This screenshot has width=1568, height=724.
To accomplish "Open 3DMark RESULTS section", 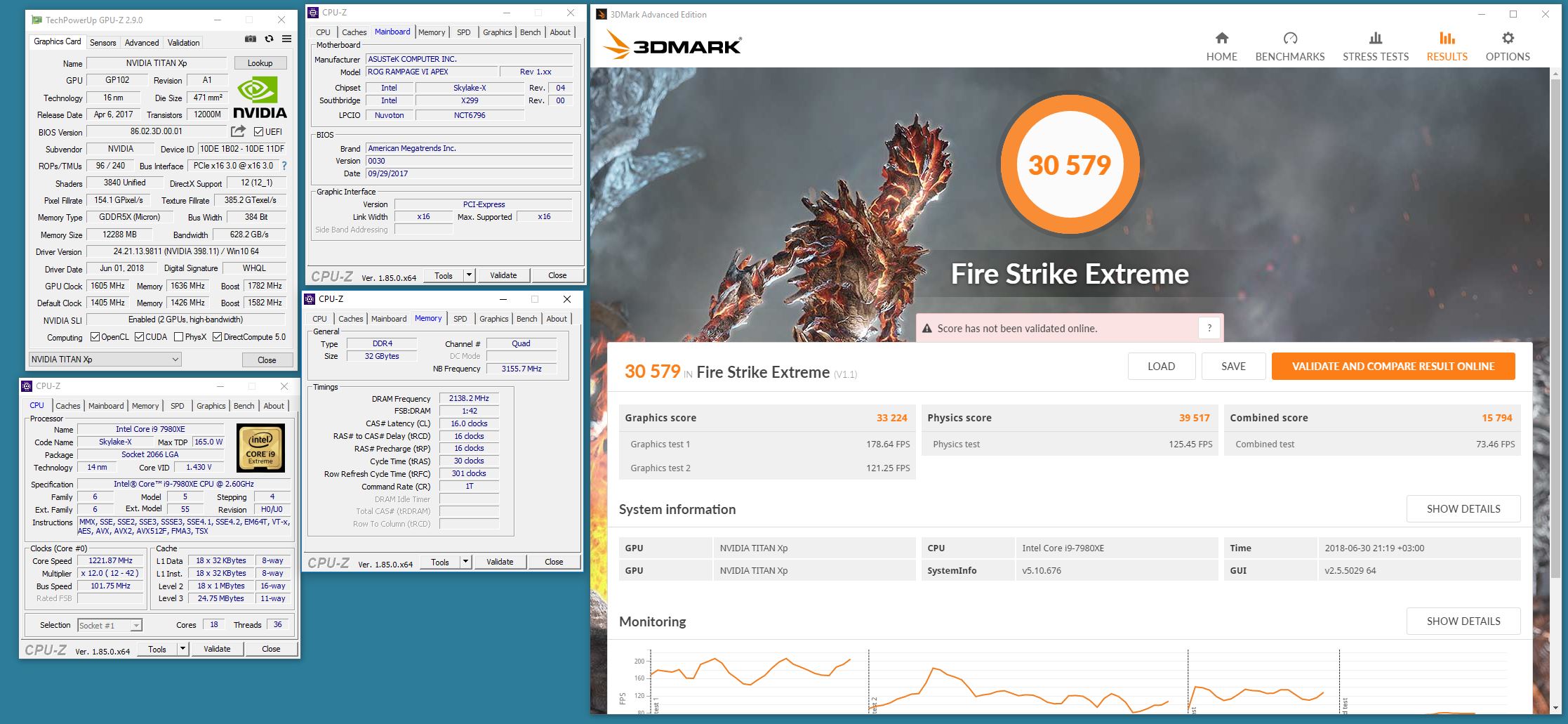I will [x=1447, y=46].
